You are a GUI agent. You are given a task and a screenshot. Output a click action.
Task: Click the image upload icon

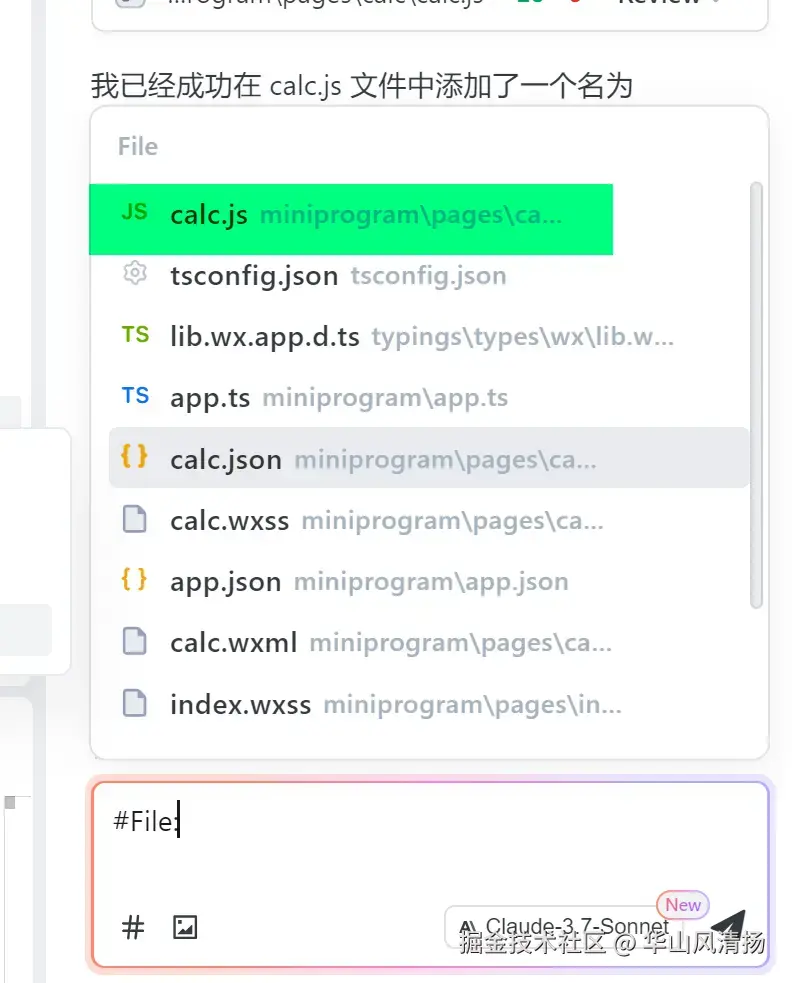point(185,927)
